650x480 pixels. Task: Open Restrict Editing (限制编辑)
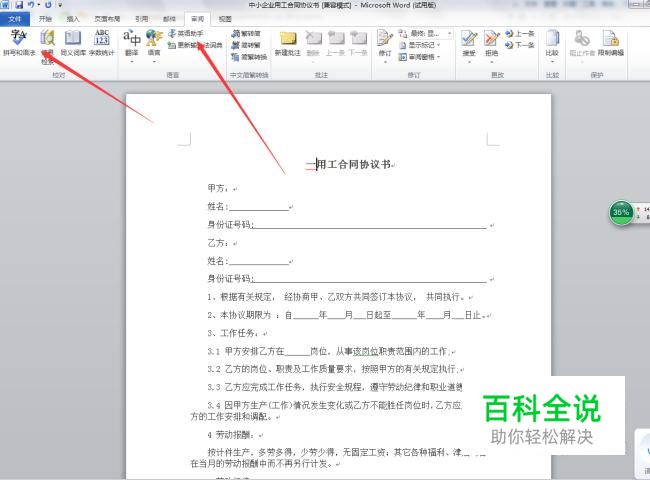pyautogui.click(x=611, y=43)
